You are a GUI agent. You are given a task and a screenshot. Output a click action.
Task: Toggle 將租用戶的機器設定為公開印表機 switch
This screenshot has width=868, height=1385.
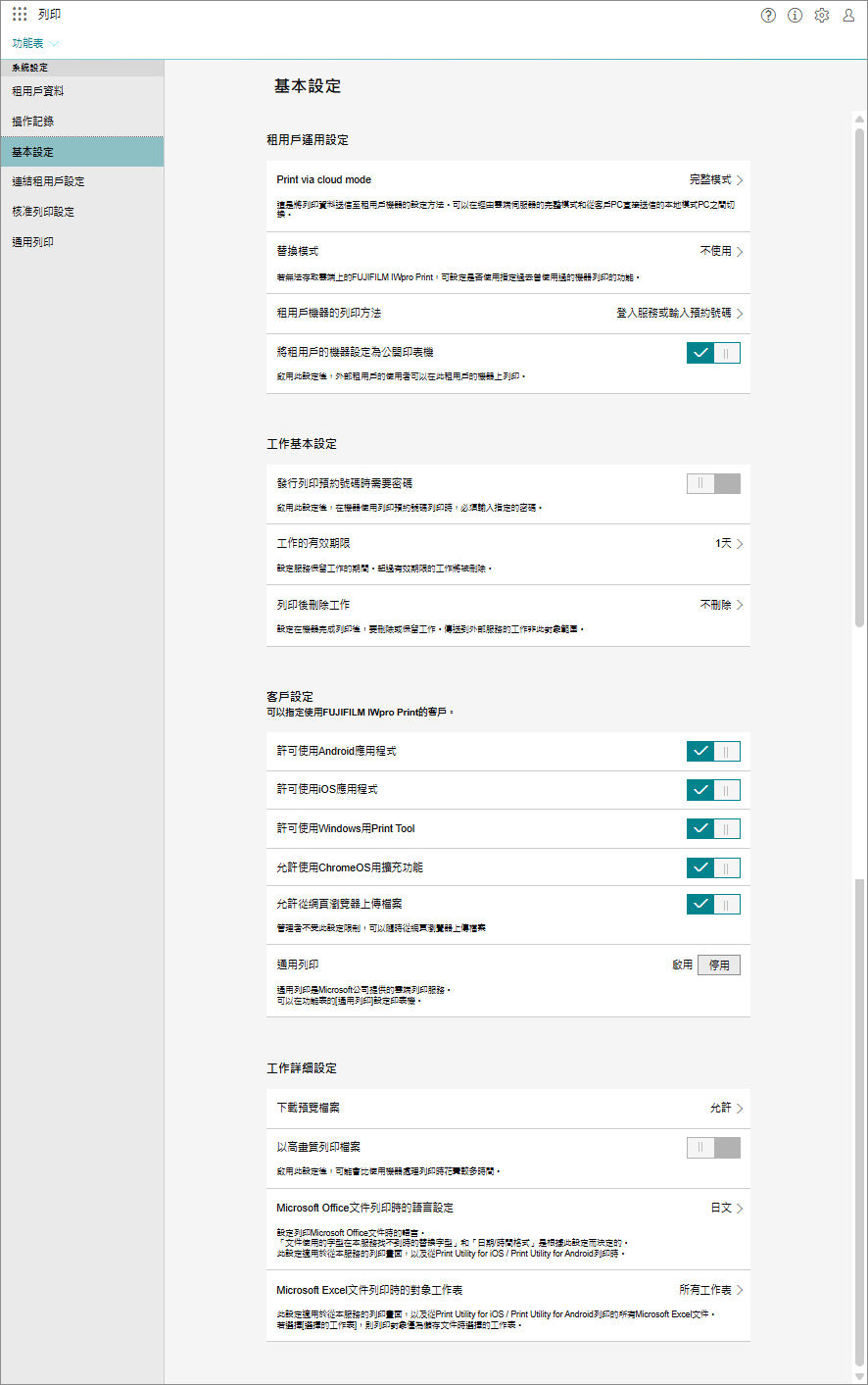click(713, 353)
